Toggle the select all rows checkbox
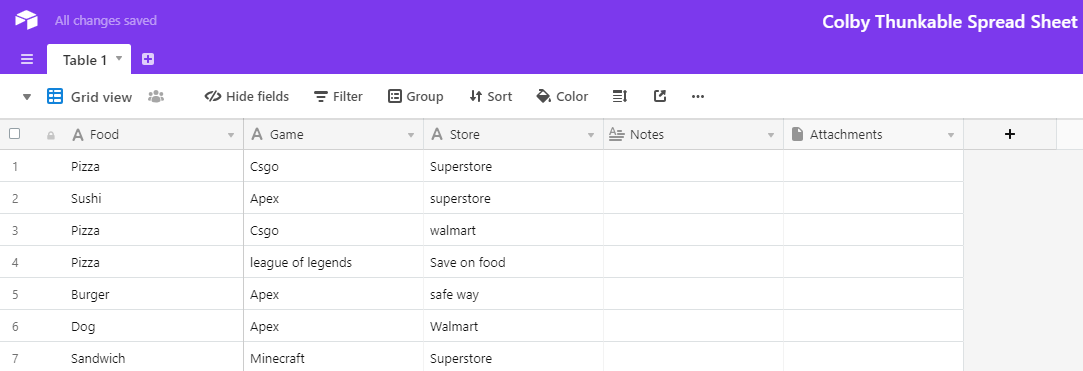 tap(15, 134)
